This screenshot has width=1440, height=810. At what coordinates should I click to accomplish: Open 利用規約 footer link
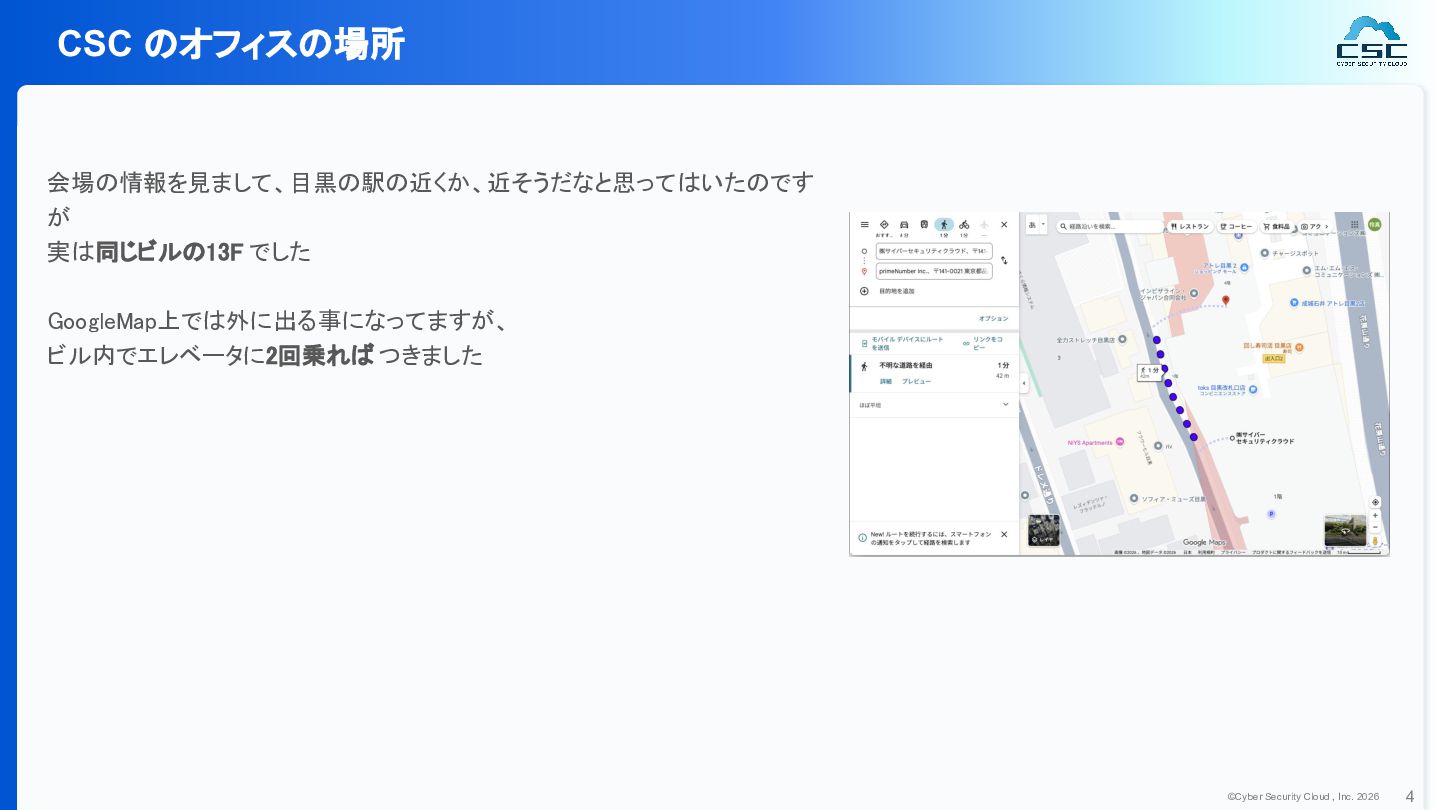1207,552
